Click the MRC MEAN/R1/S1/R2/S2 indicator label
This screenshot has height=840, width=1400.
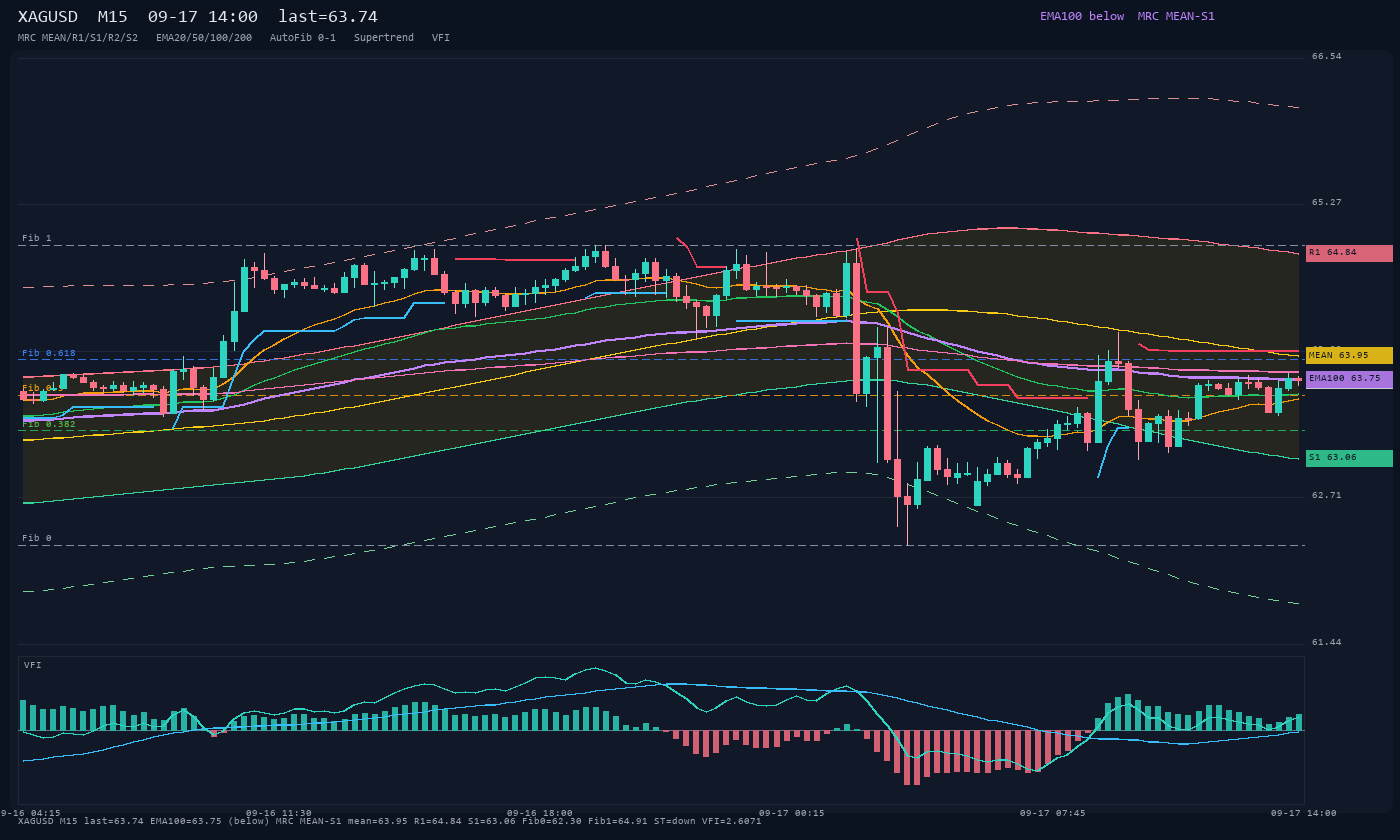(x=78, y=38)
